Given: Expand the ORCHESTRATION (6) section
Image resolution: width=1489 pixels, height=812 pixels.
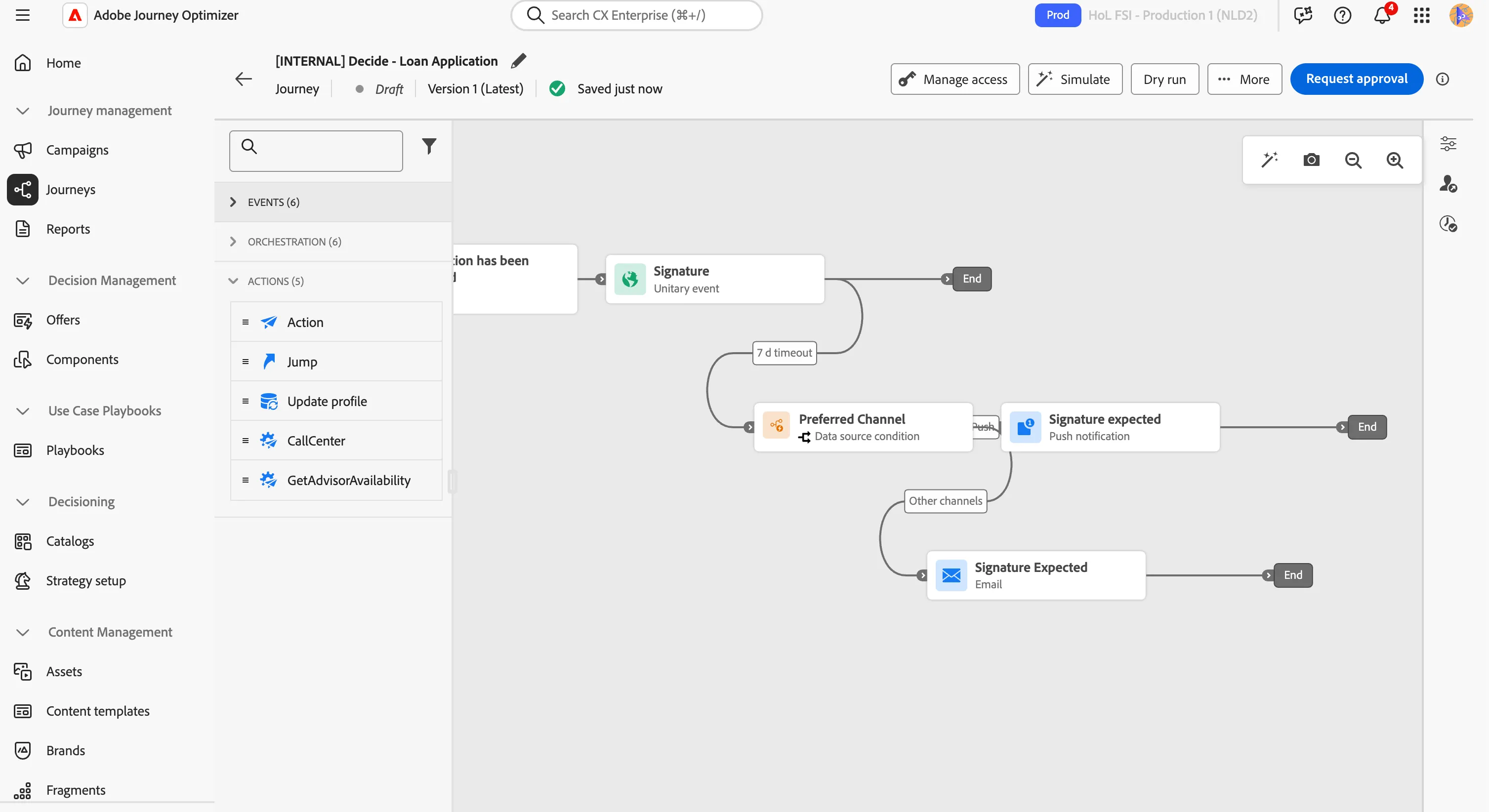Looking at the screenshot, I should click(x=333, y=242).
